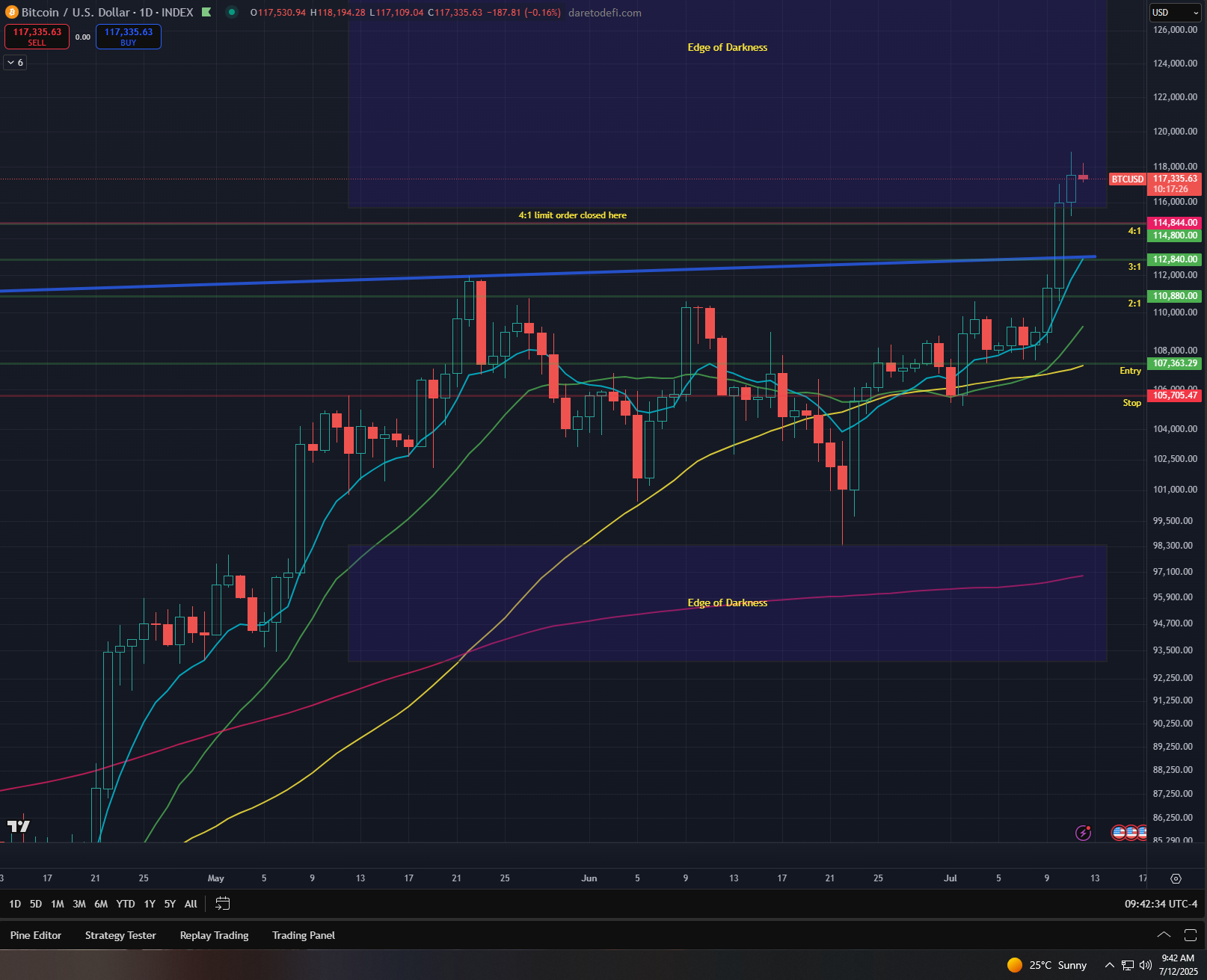Click the taskbar volume speaker icon

pos(1146,965)
